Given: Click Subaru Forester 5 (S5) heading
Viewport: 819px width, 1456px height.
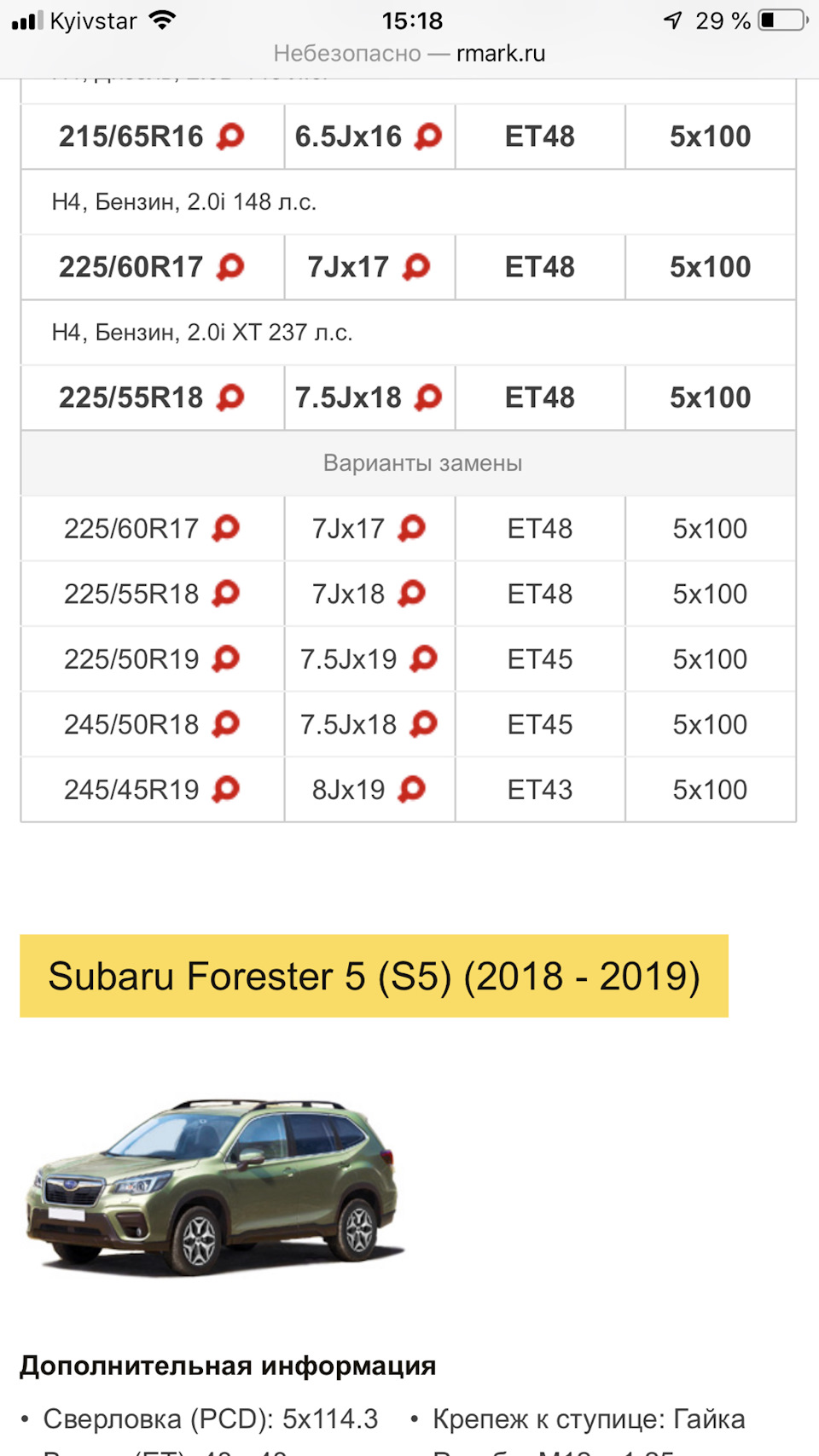Looking at the screenshot, I should click(374, 976).
